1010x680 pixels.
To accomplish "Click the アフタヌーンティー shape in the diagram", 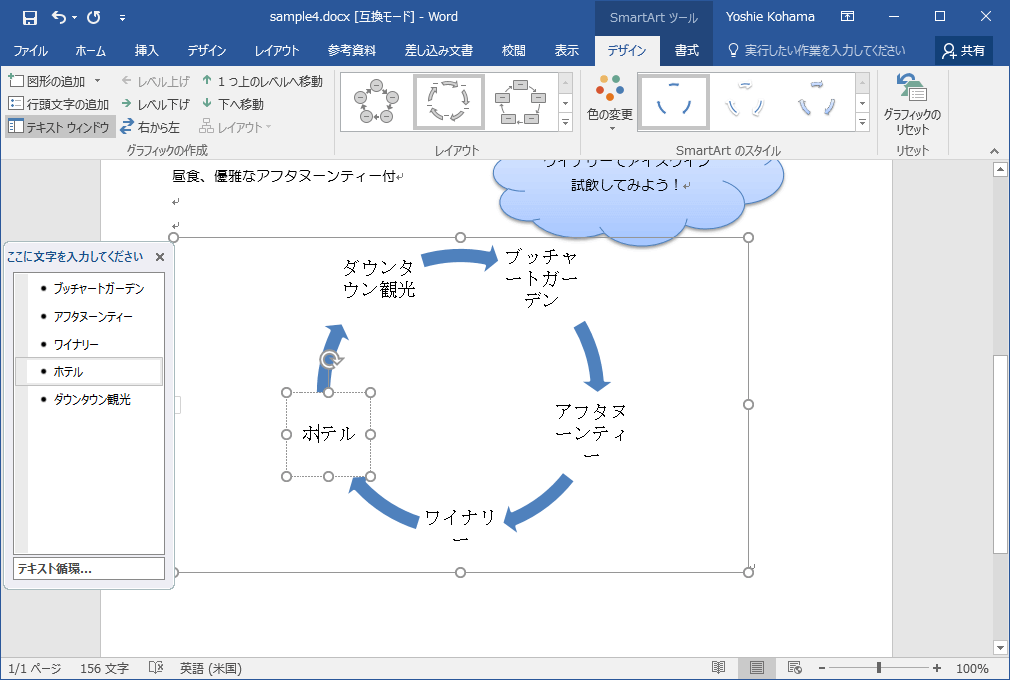I will coord(591,433).
